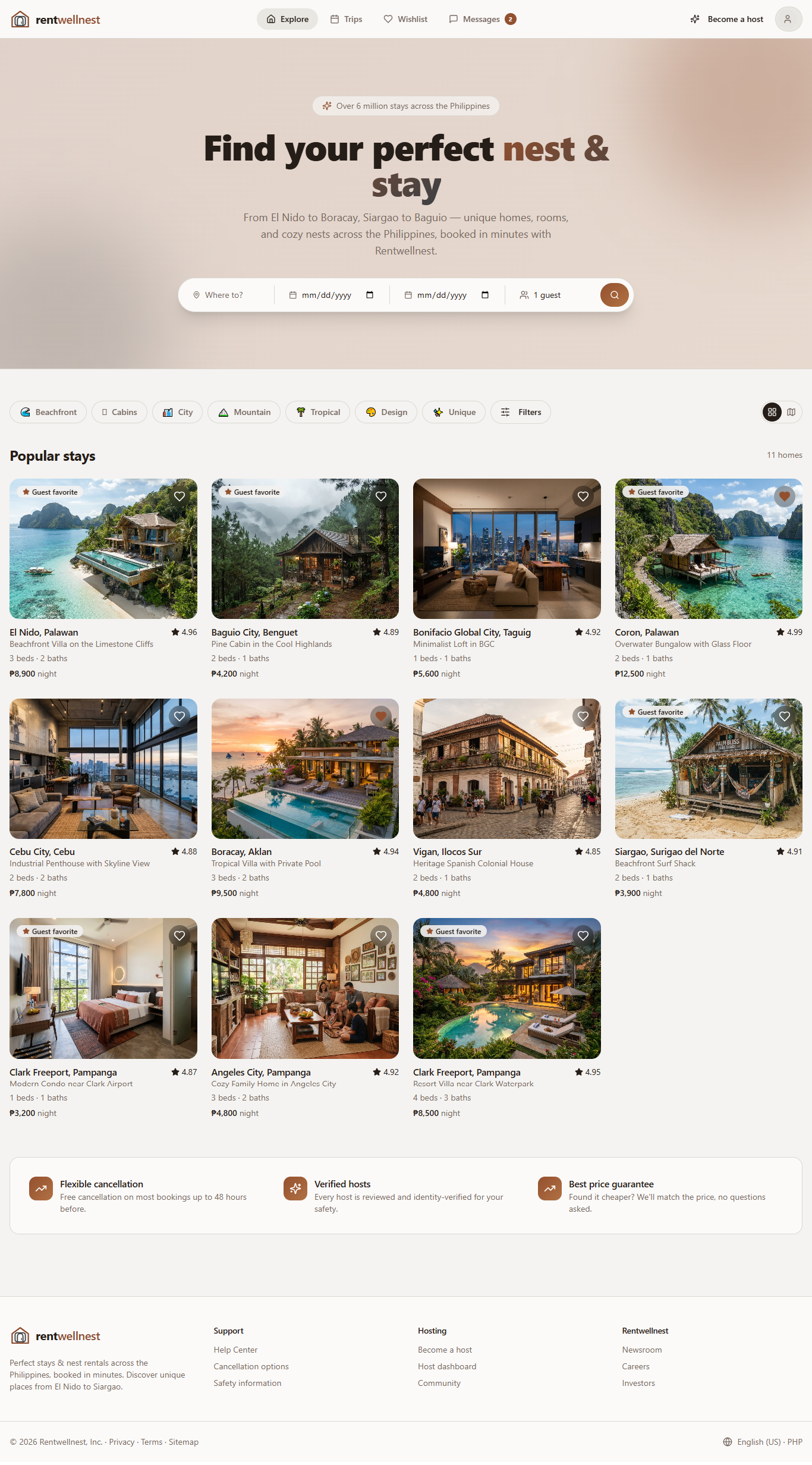
Task: Click Become a host in header
Action: (726, 19)
